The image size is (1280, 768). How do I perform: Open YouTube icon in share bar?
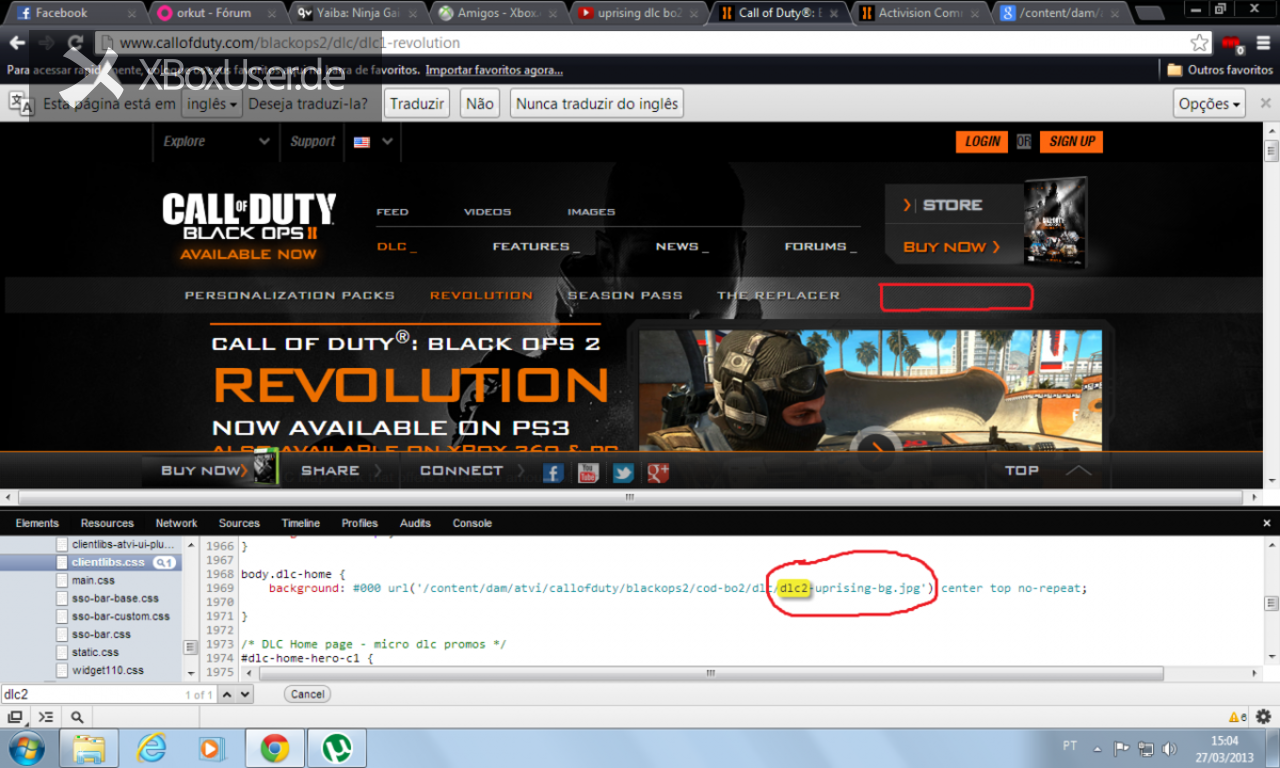click(x=588, y=473)
